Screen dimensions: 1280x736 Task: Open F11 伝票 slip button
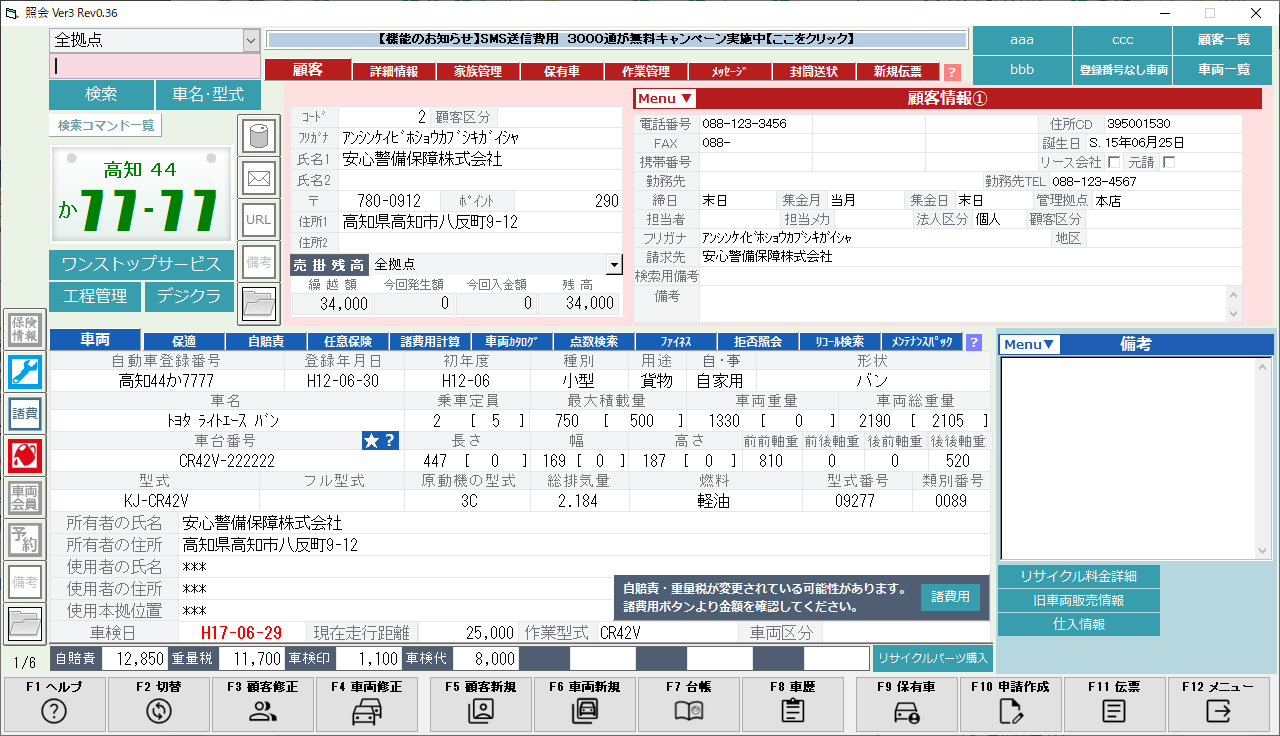[1113, 704]
